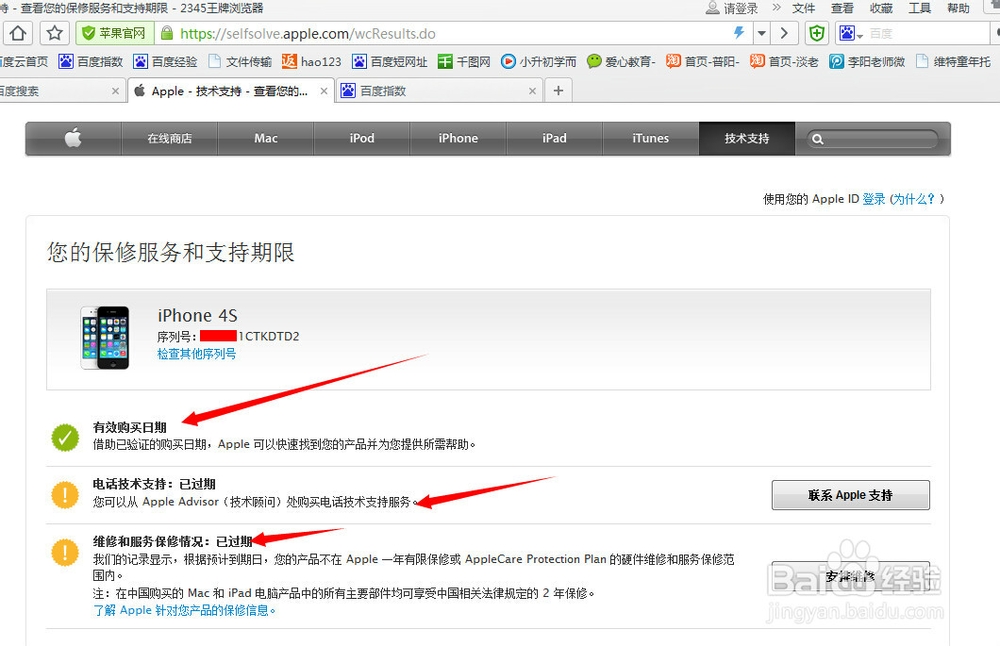Screen dimensions: 1000x646
Task: Open the Baidu search engine selector dropdown
Action: pyautogui.click(x=851, y=33)
